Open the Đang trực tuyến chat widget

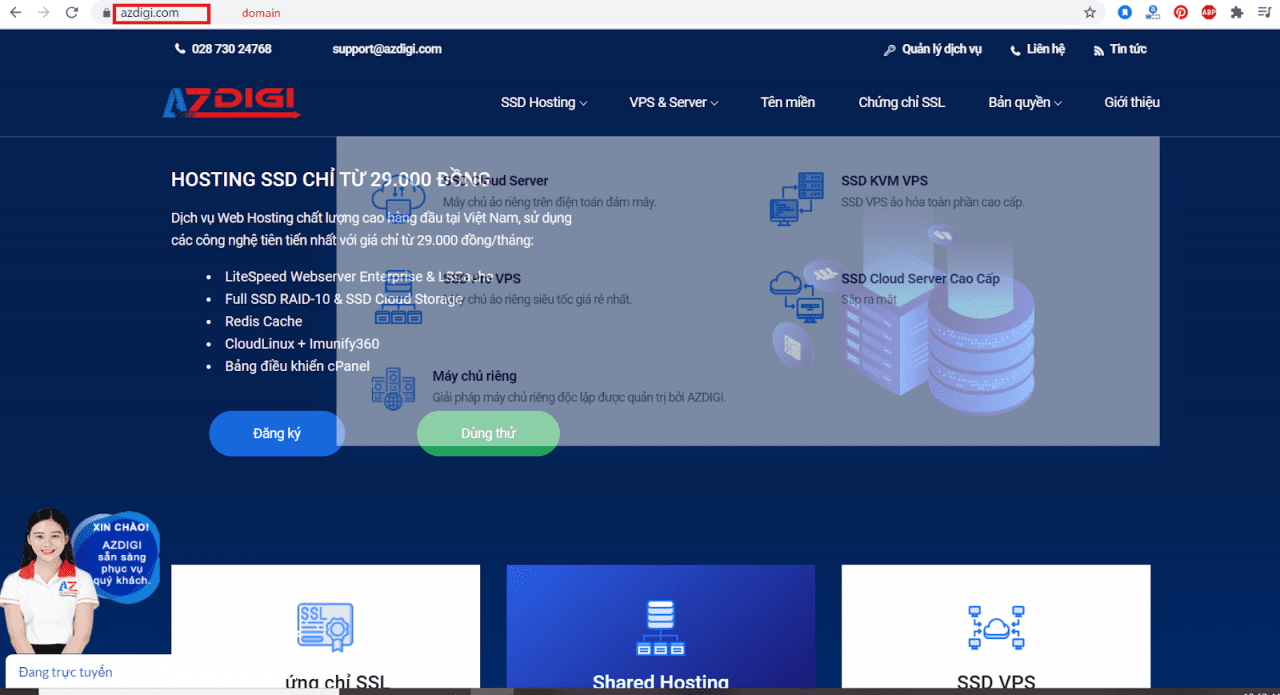coord(66,672)
